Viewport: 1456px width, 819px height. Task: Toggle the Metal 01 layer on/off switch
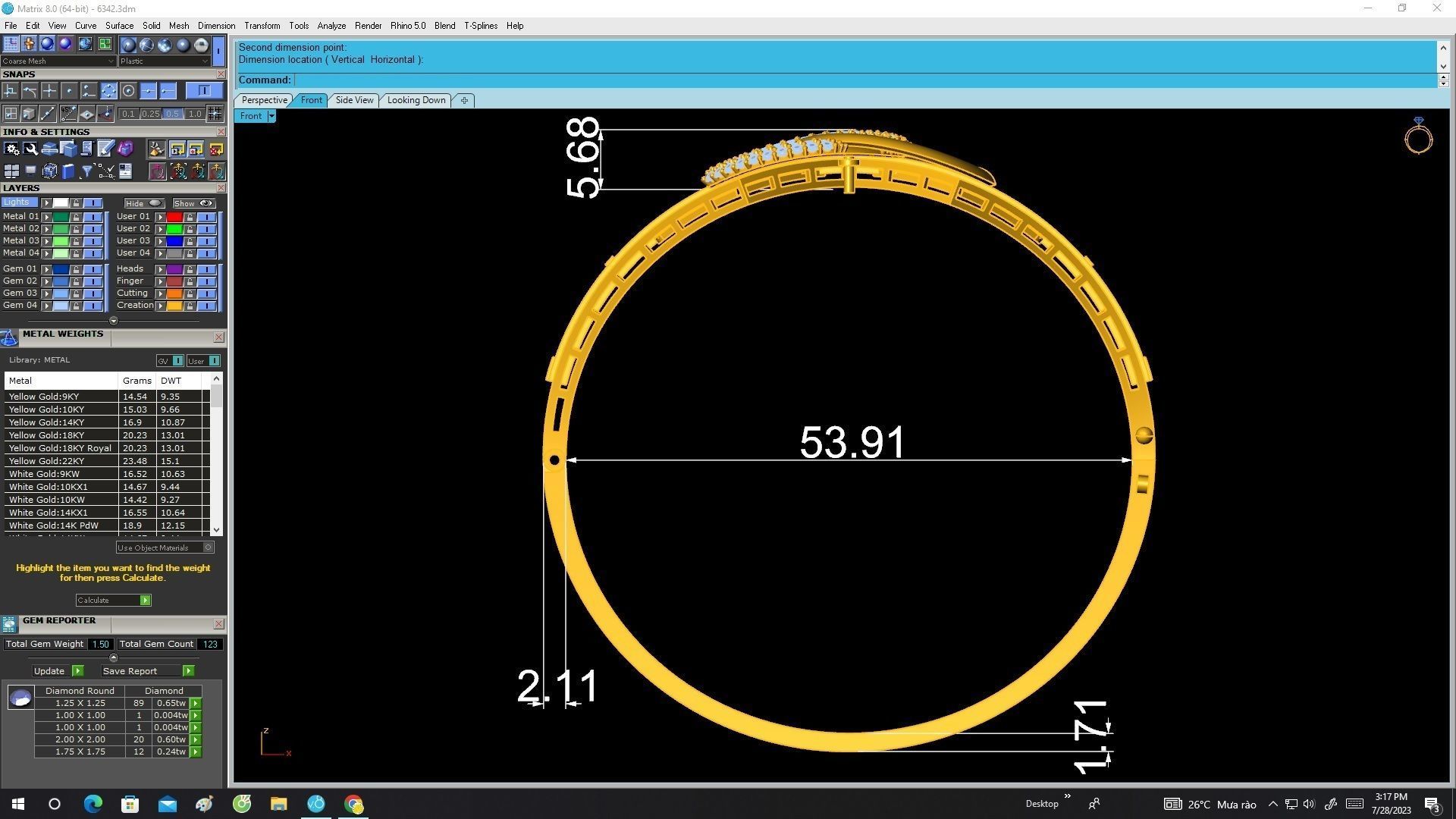93,217
